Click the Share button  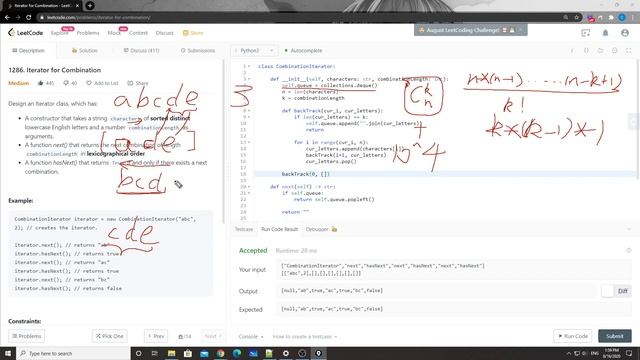138,83
